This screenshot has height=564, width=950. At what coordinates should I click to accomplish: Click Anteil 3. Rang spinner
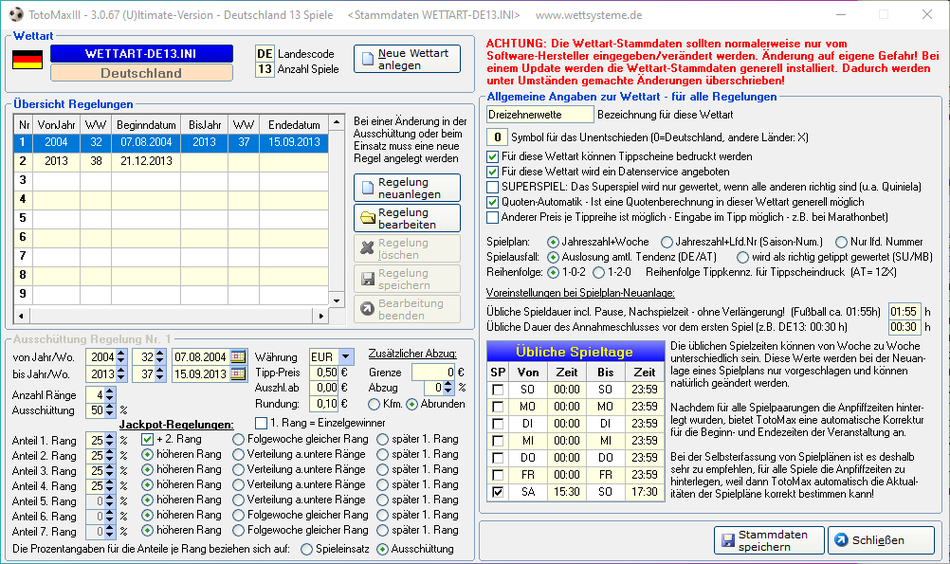click(x=109, y=471)
